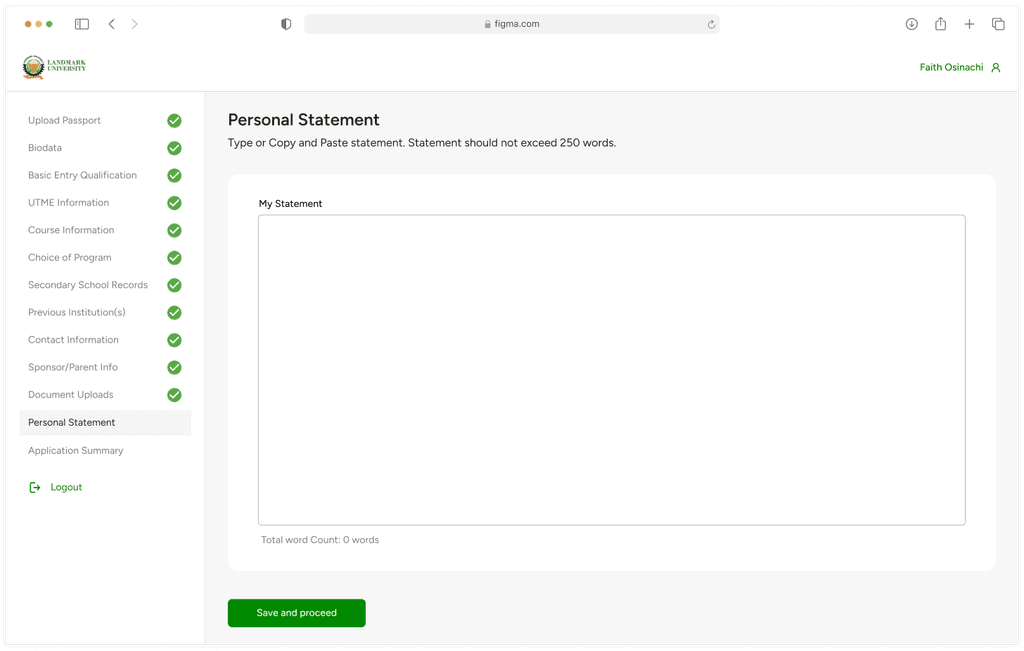Click the browser sidebar toggle icon
Viewport: 1024px width, 651px height.
(x=82, y=24)
